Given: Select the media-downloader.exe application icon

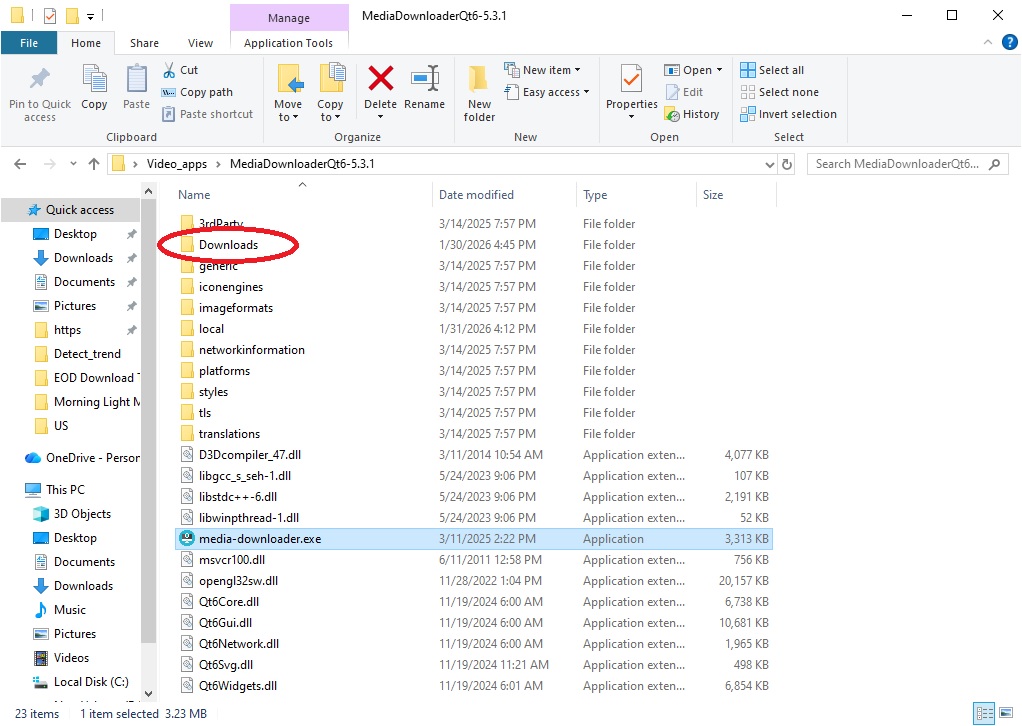Looking at the screenshot, I should 187,538.
